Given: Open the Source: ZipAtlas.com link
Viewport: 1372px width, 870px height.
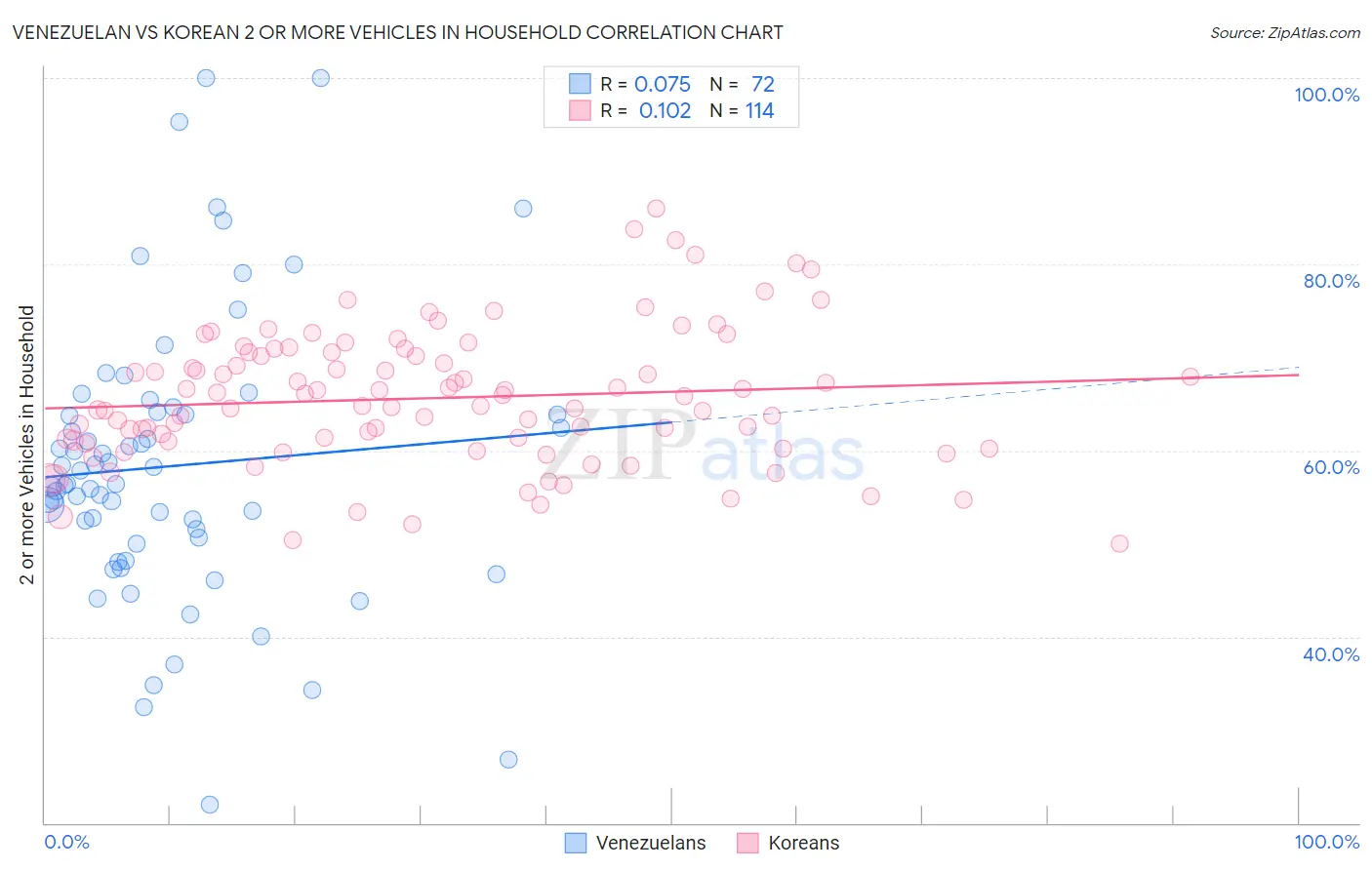Looking at the screenshot, I should point(1285,32).
